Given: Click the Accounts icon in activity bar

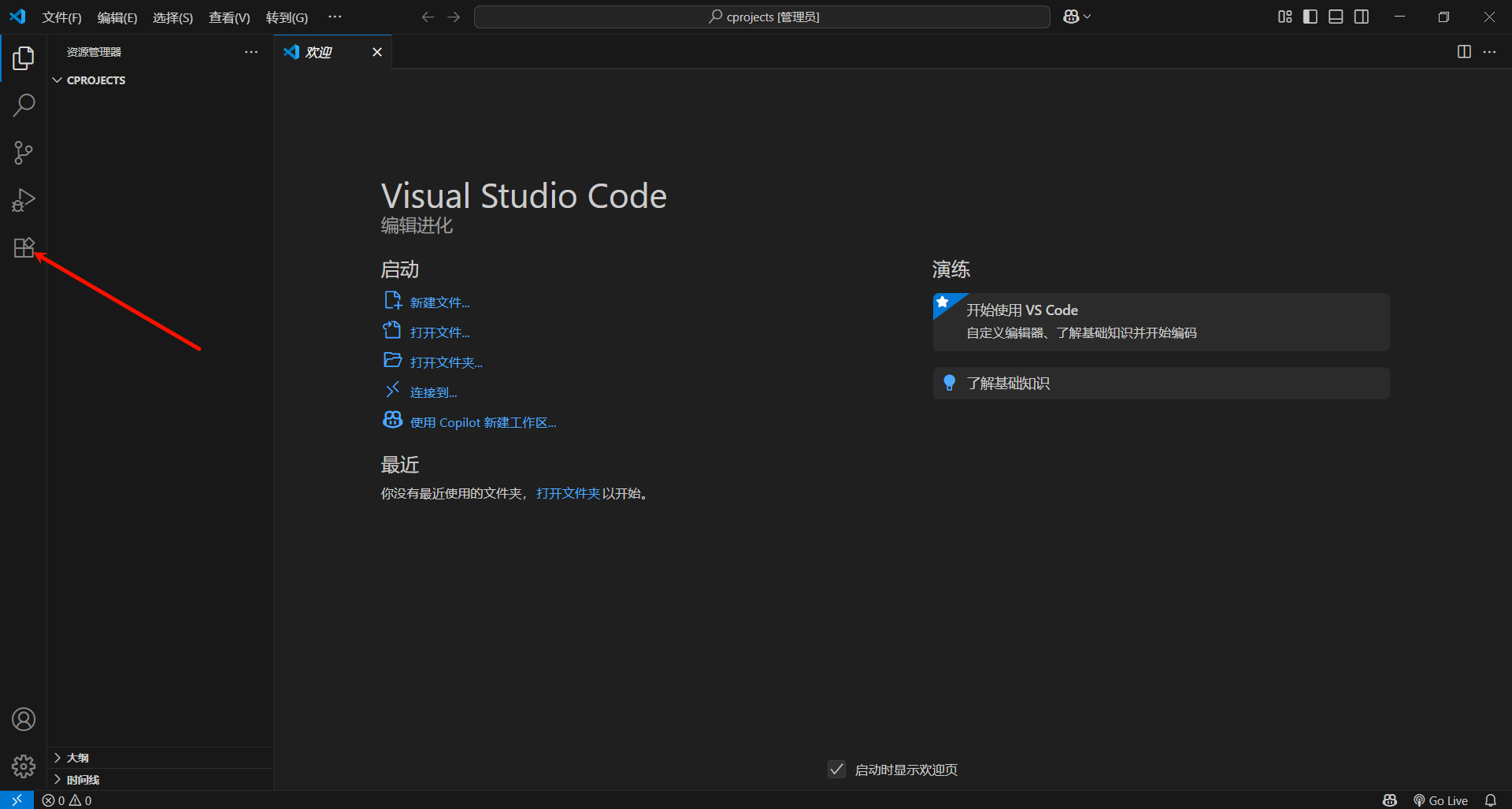Looking at the screenshot, I should pyautogui.click(x=24, y=719).
